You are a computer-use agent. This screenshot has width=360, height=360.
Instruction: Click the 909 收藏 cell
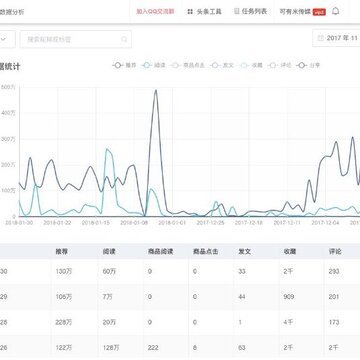(289, 297)
